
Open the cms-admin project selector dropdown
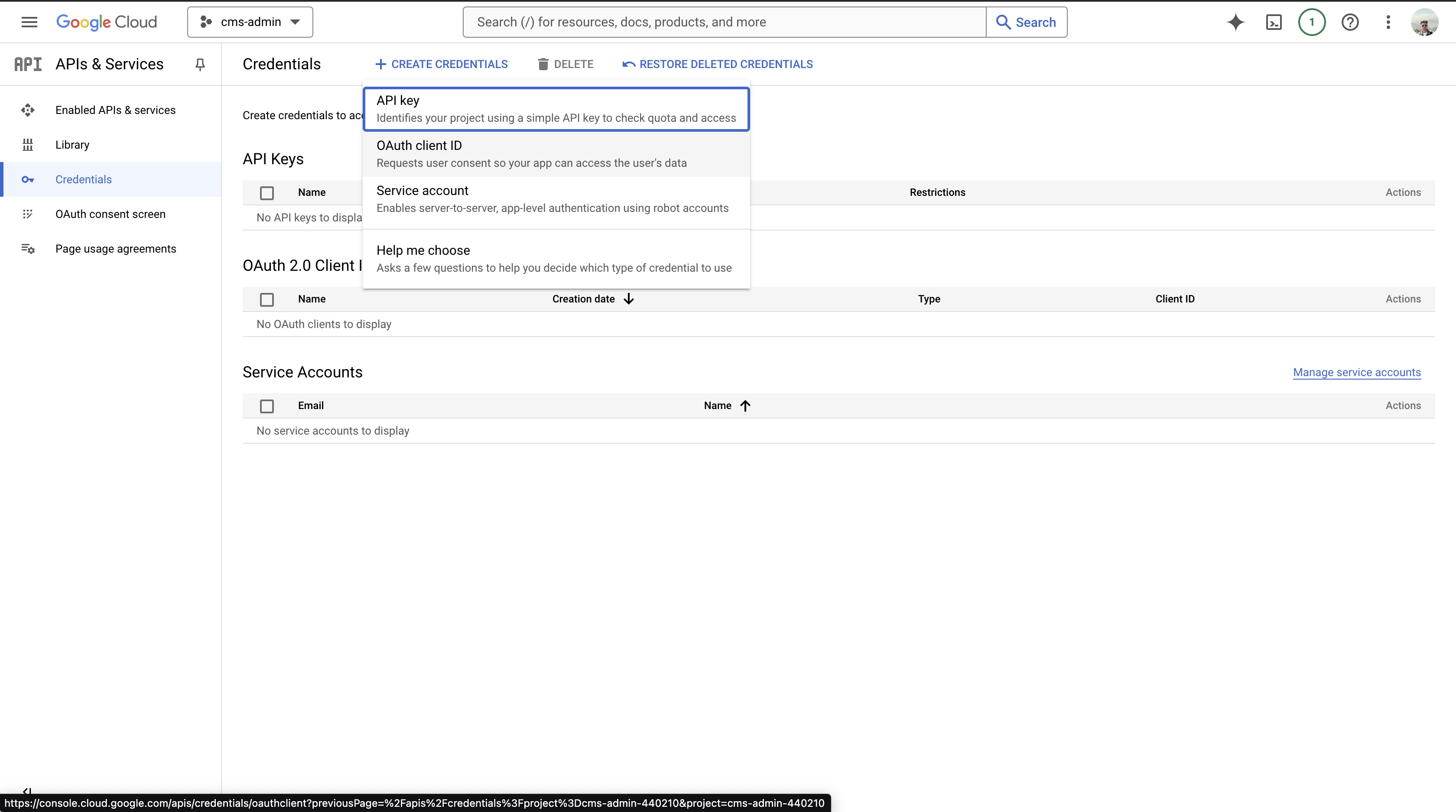click(250, 22)
